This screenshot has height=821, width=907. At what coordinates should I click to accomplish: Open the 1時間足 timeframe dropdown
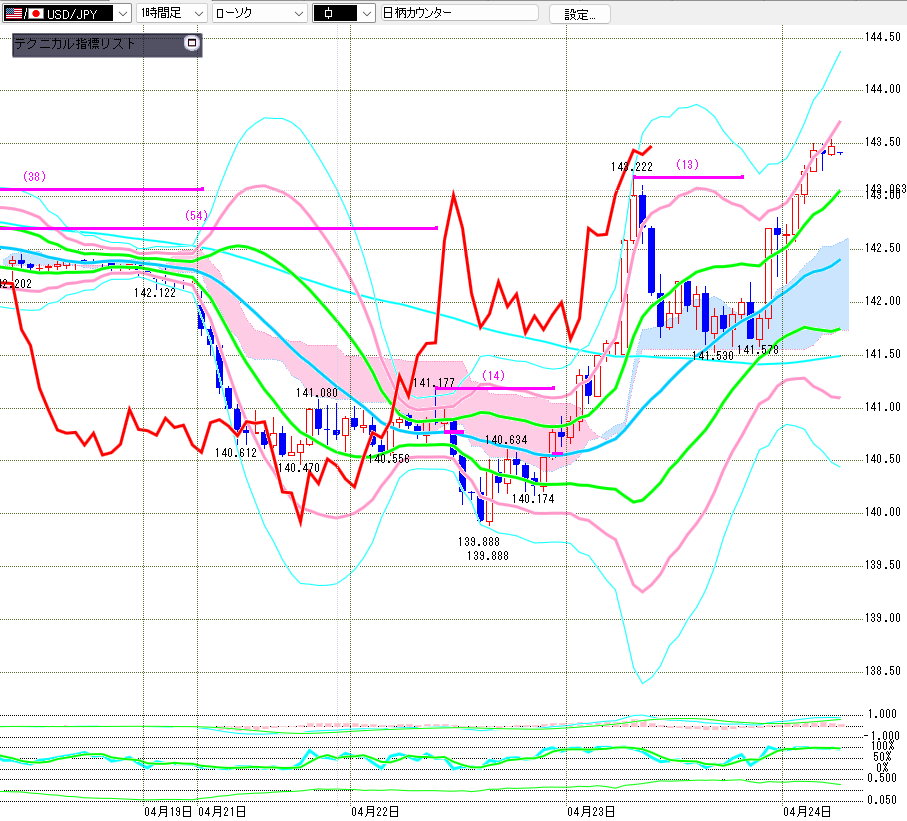click(172, 13)
